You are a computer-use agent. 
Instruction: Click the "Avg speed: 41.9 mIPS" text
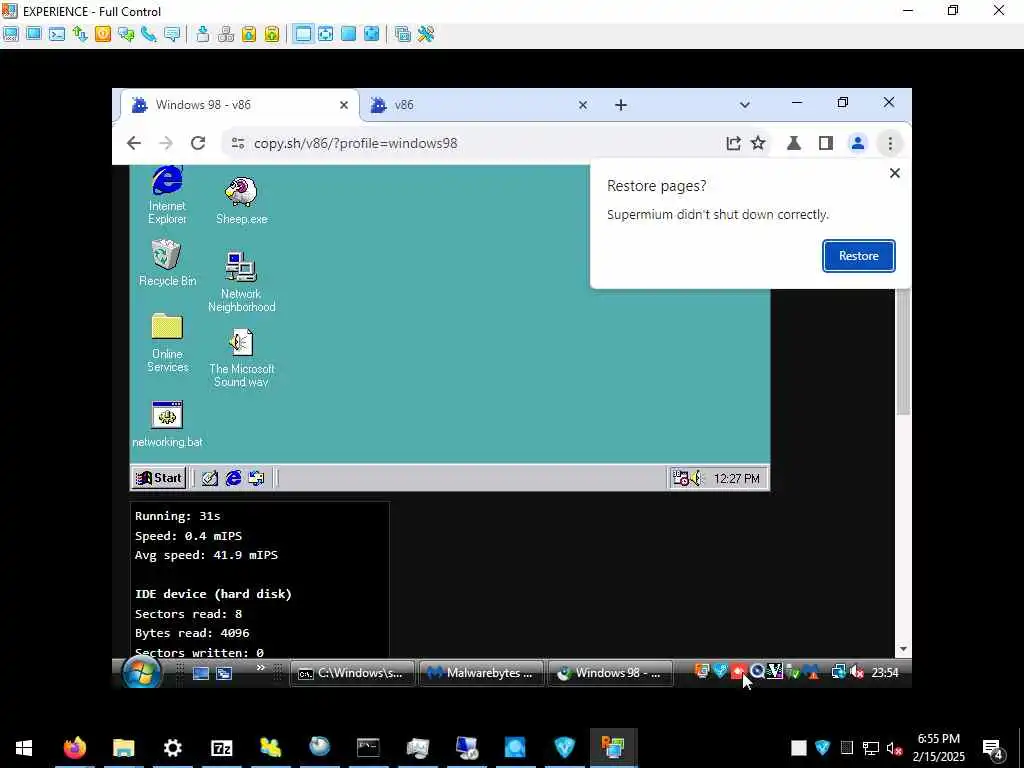pos(206,555)
